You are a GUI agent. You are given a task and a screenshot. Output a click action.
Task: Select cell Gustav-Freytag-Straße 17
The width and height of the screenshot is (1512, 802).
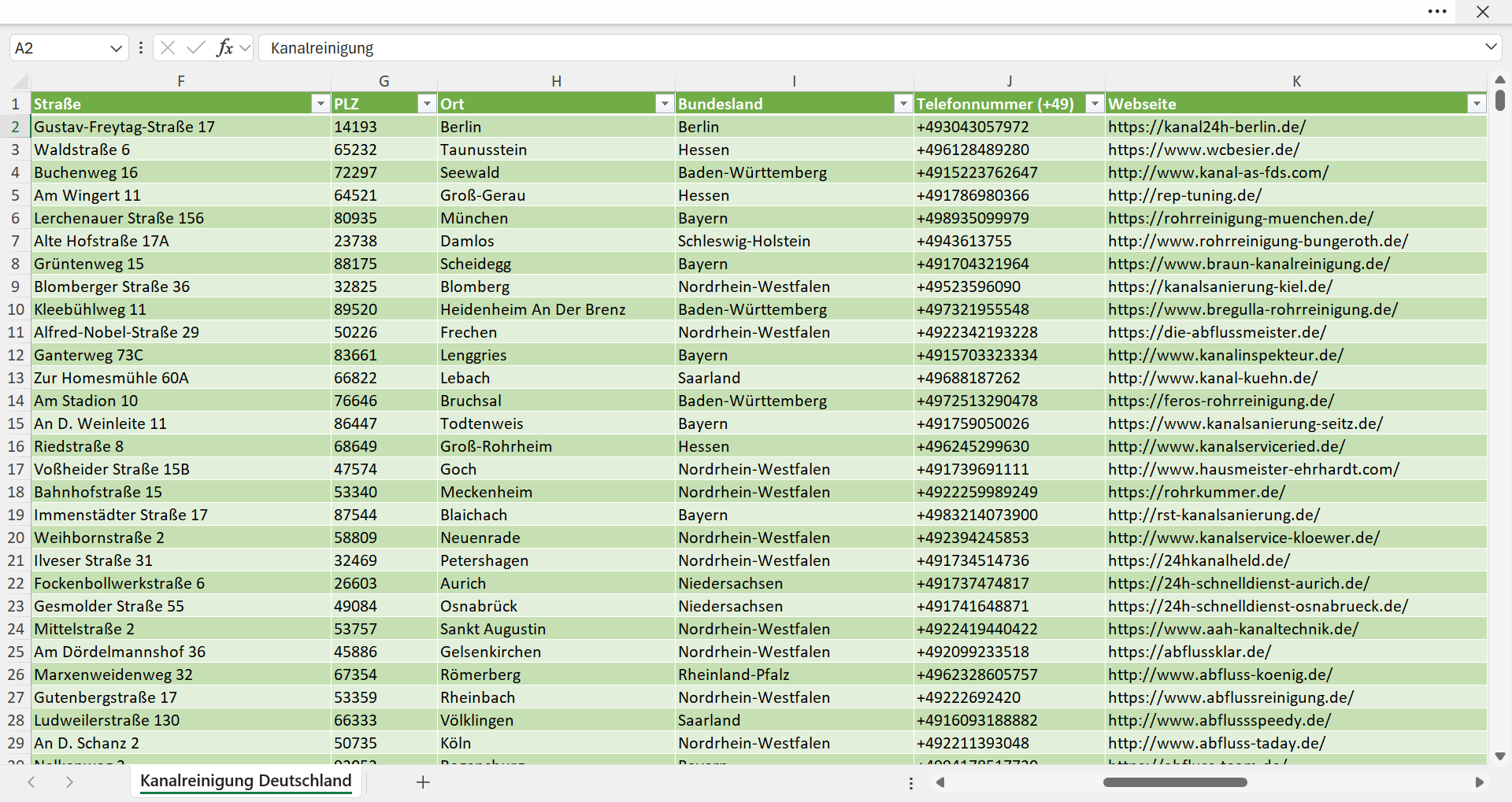click(181, 127)
